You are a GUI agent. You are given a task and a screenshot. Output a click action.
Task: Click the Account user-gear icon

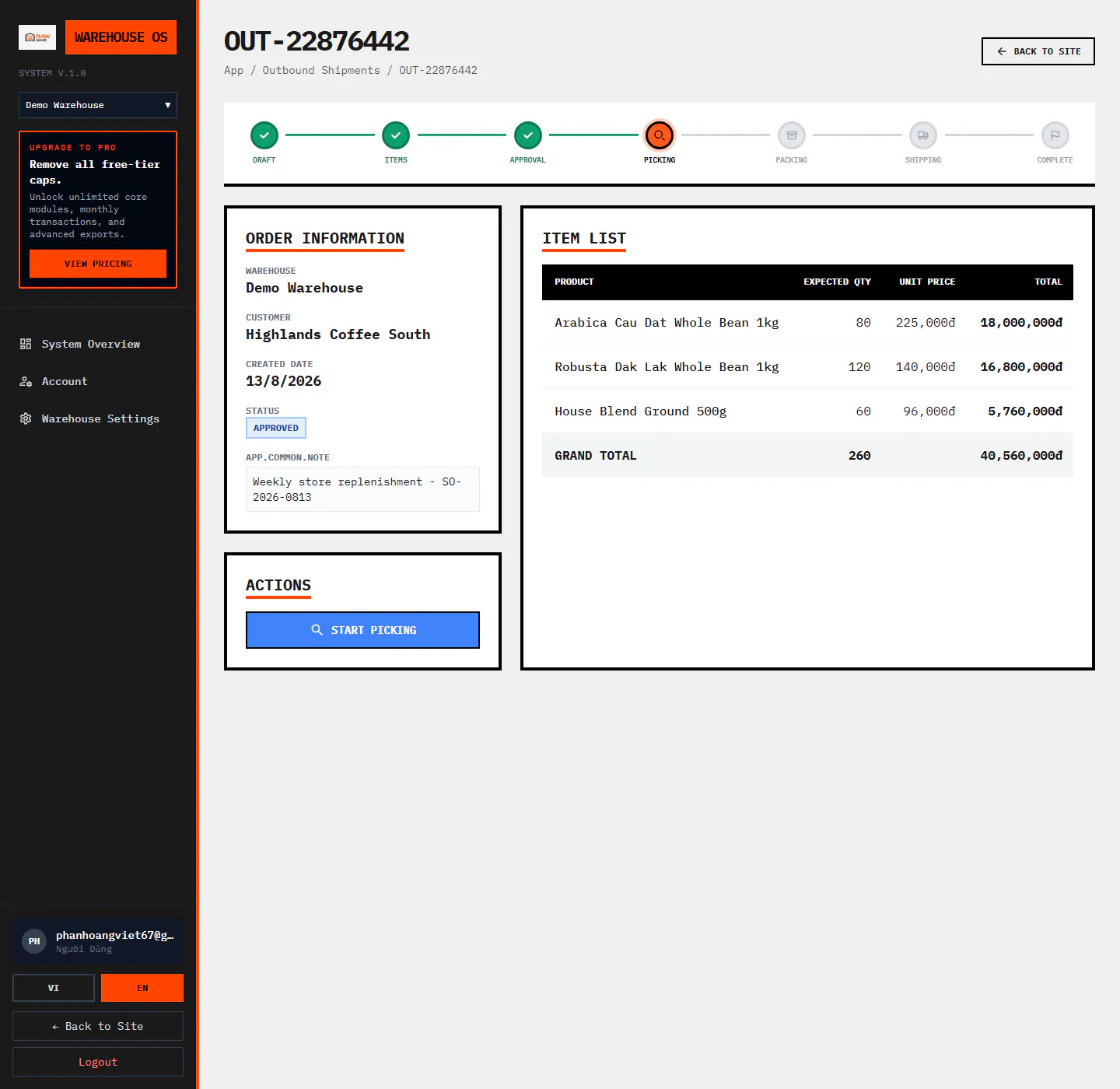26,381
